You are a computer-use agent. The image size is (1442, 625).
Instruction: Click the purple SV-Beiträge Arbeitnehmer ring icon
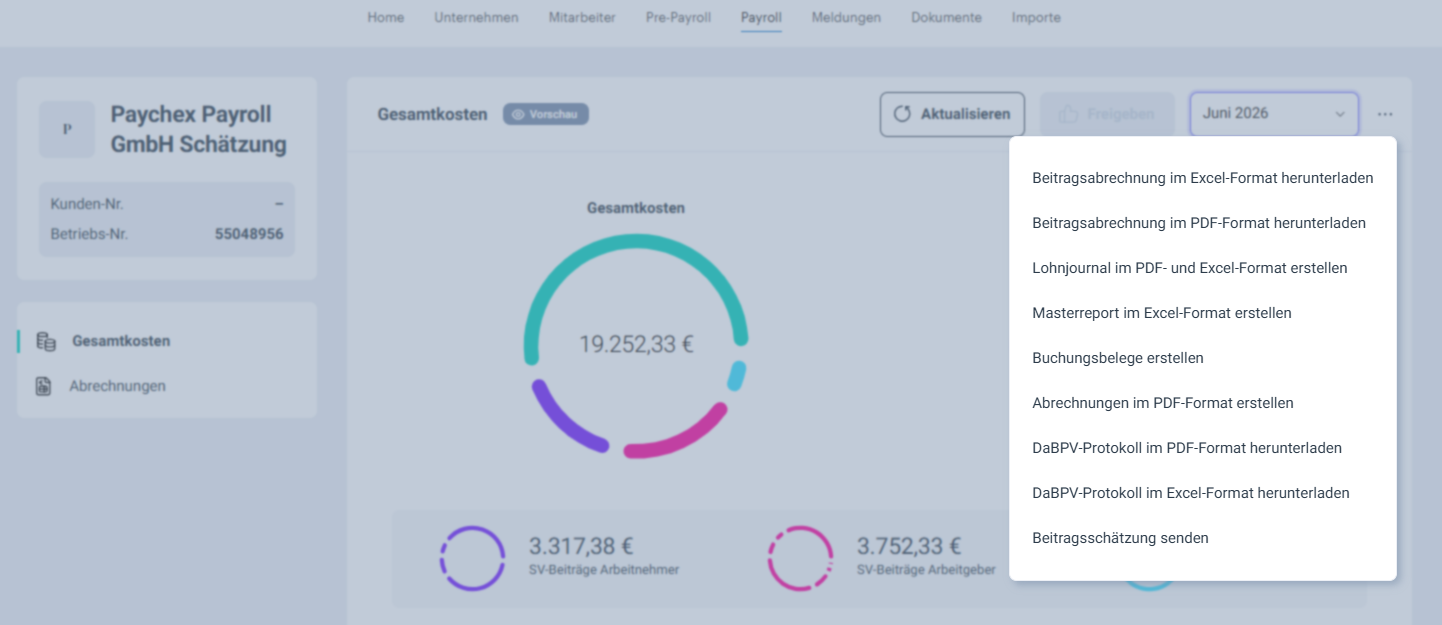[472, 558]
